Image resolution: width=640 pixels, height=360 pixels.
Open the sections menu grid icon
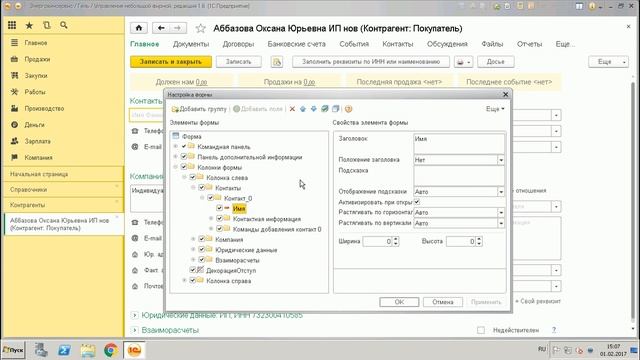[12, 25]
